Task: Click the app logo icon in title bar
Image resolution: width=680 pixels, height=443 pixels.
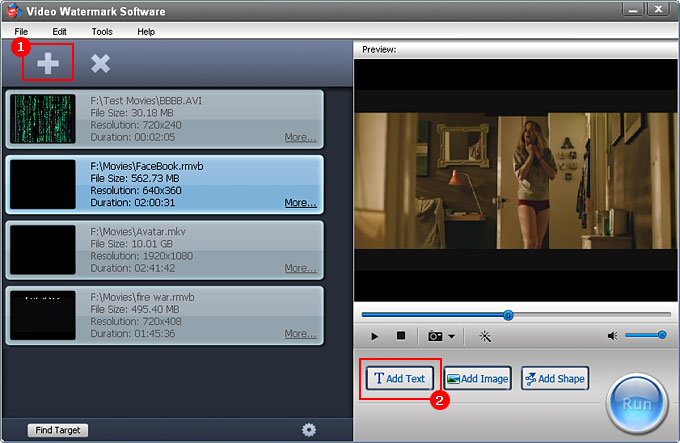Action: [14, 10]
